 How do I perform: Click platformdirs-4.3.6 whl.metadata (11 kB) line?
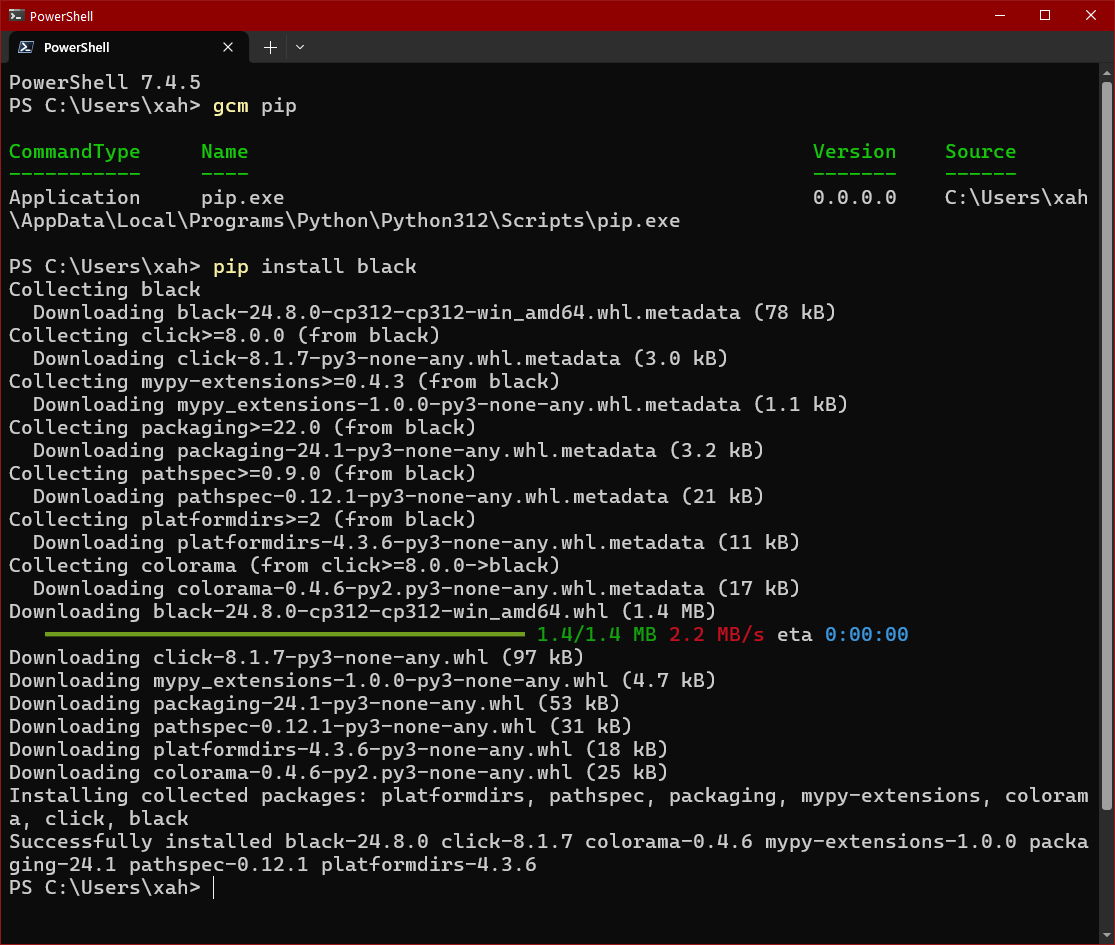[x=416, y=543]
